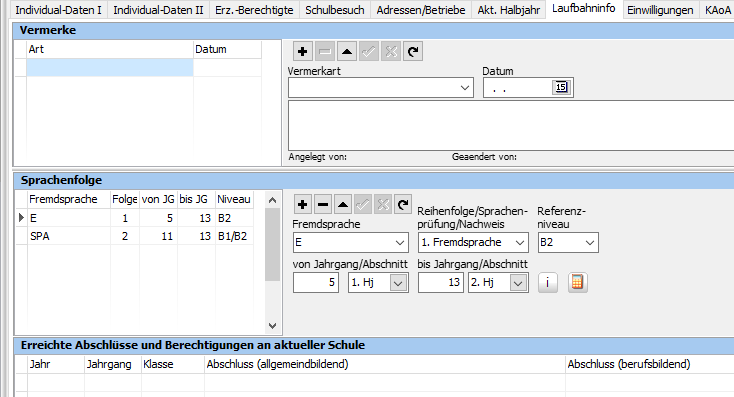Click the Sprachenfolge list scrollbar thumb
This screenshot has width=734, height=397.
tap(272, 244)
